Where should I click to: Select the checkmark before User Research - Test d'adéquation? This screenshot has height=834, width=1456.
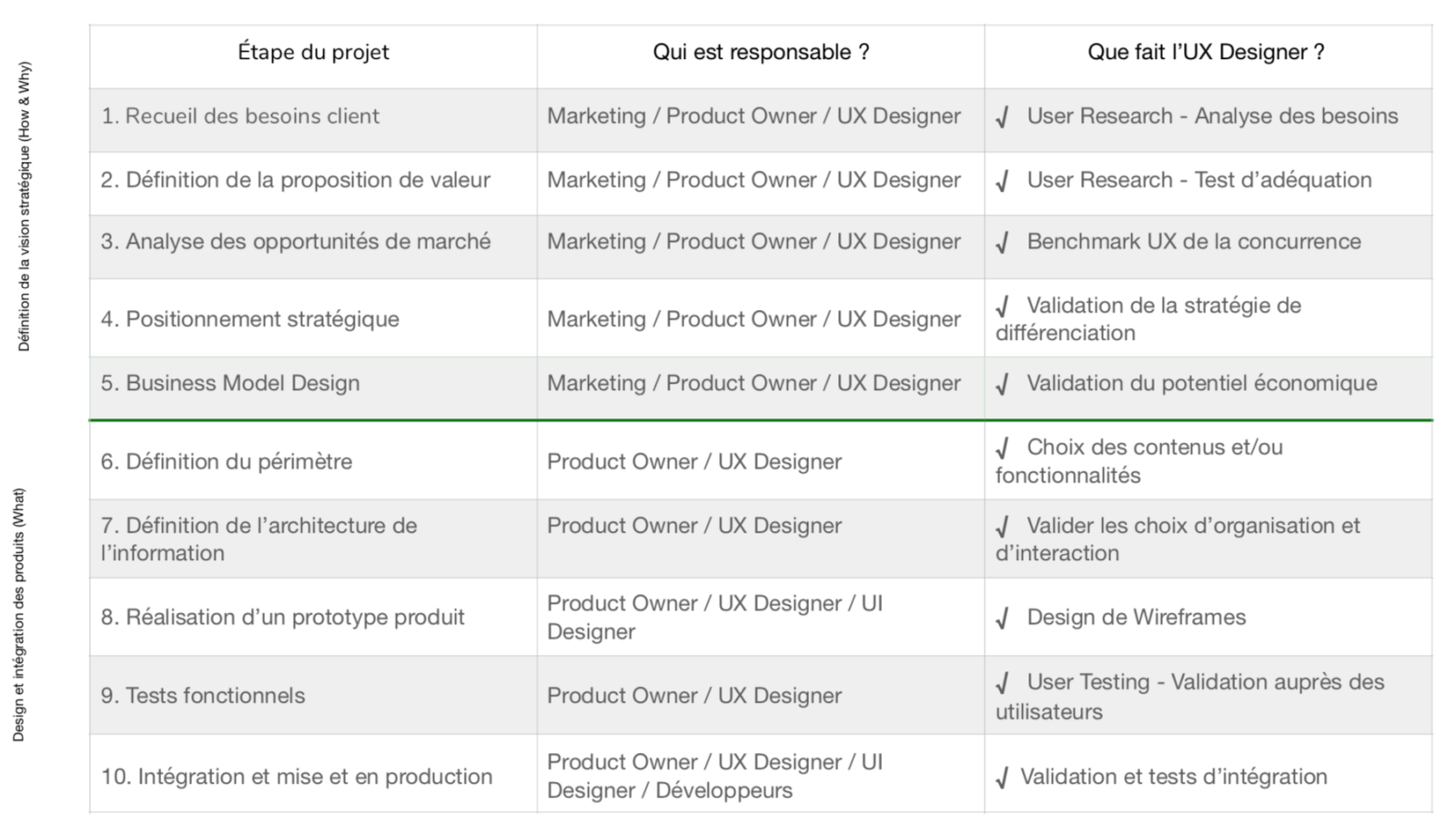pyautogui.click(x=1003, y=182)
